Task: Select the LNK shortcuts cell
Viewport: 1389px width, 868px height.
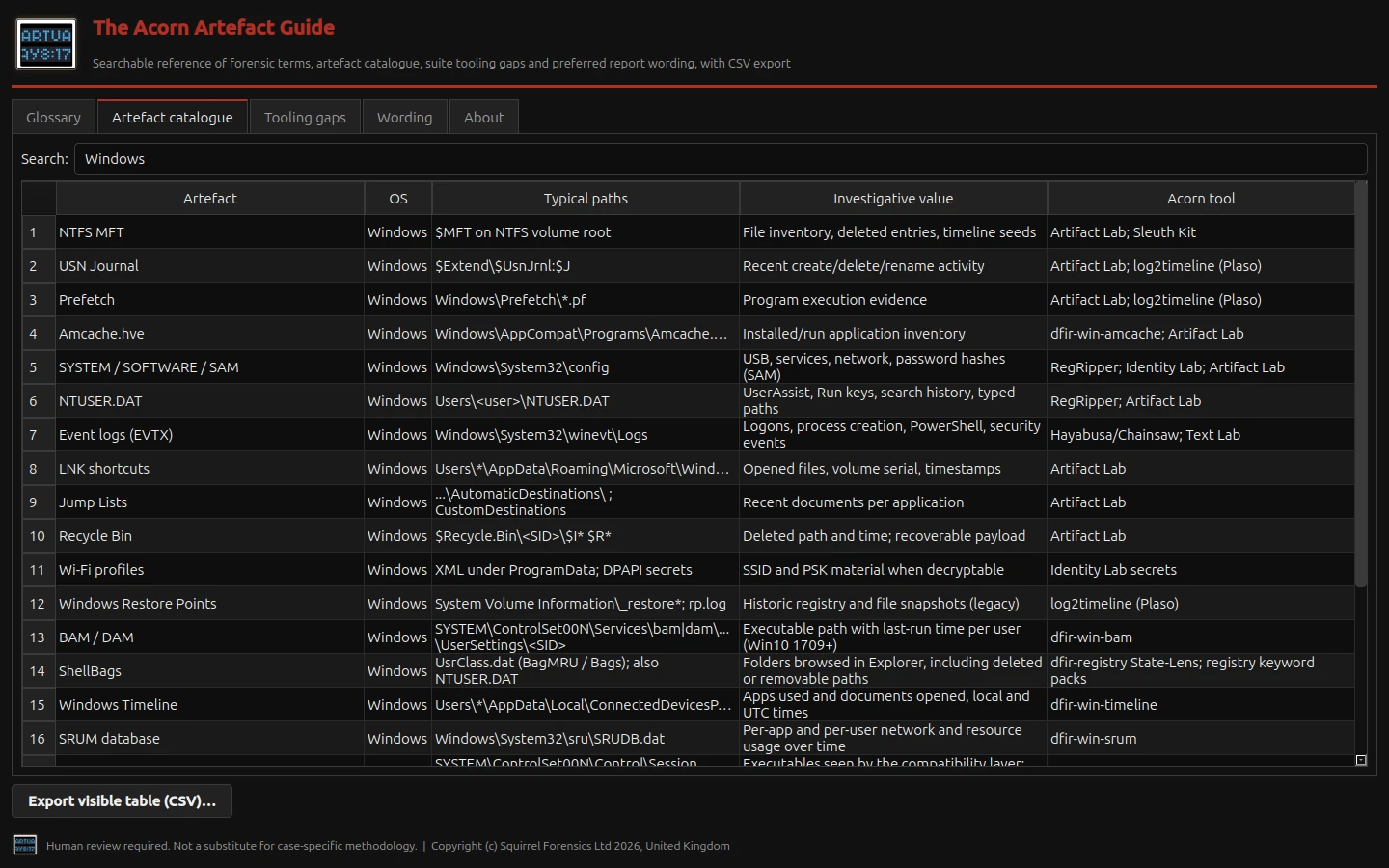Action: pos(210,469)
